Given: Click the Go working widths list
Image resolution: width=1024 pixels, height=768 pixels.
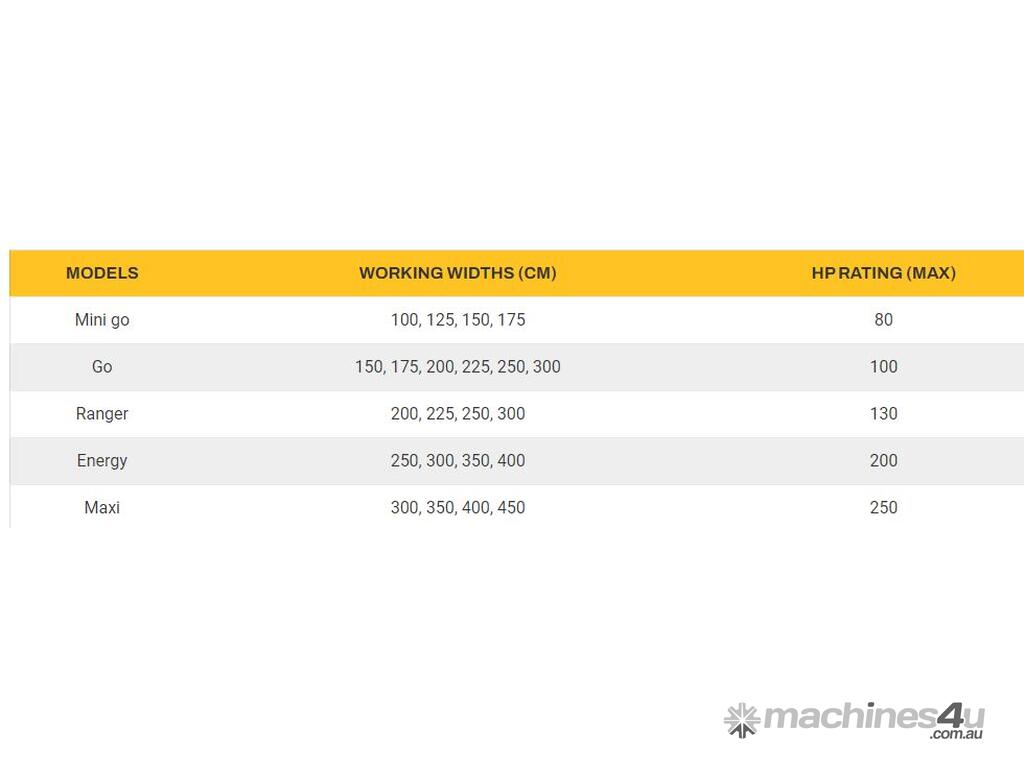Looking at the screenshot, I should [x=458, y=367].
